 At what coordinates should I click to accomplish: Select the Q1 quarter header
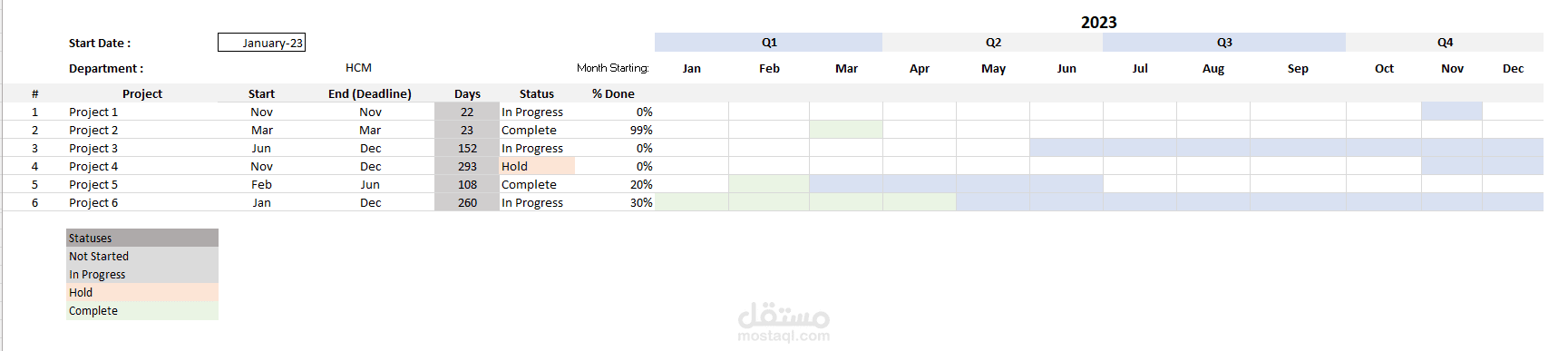coord(768,43)
